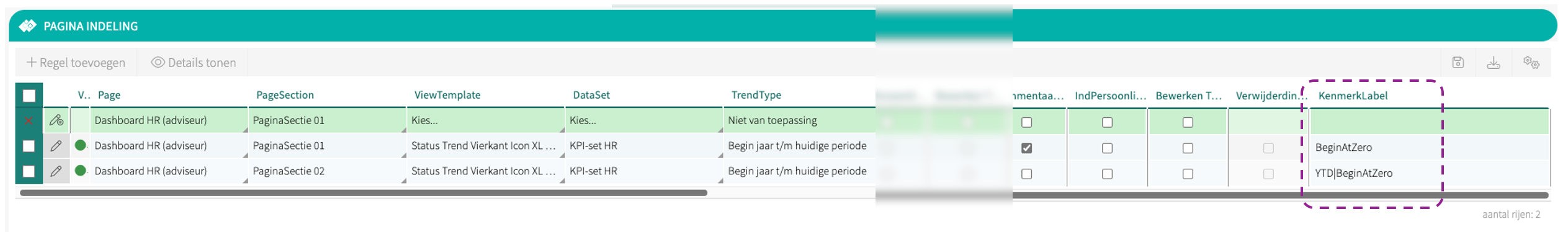Click pencil edit icon for PaginaSectie 02 row
This screenshot has height=232, width=1568.
tap(56, 171)
